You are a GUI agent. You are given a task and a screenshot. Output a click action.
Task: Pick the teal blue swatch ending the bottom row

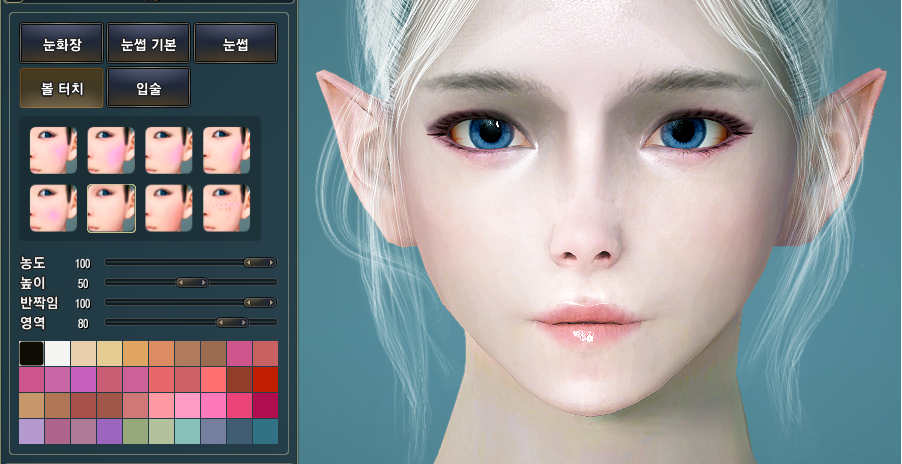click(x=265, y=431)
